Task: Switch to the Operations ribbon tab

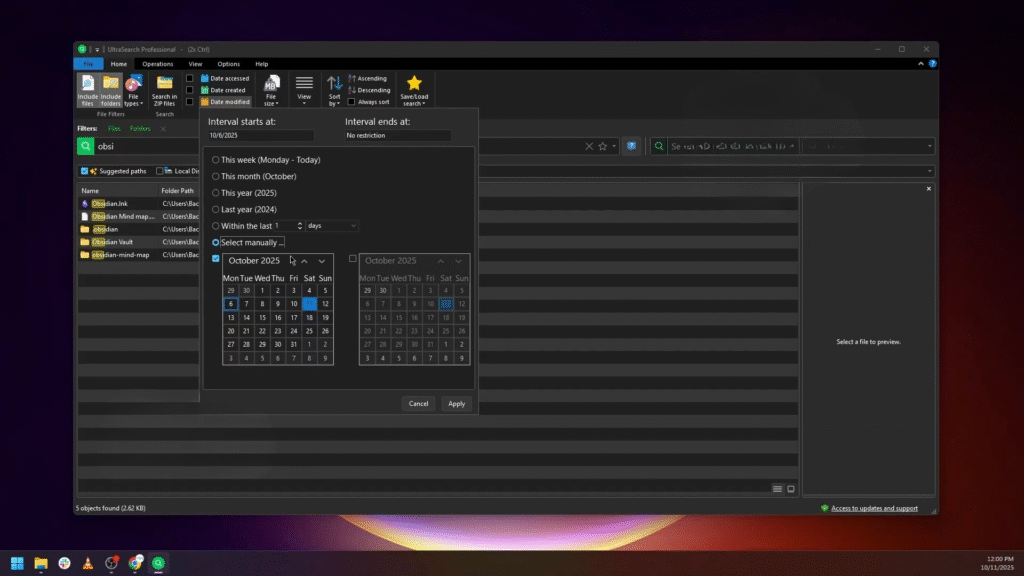Action: [x=157, y=64]
